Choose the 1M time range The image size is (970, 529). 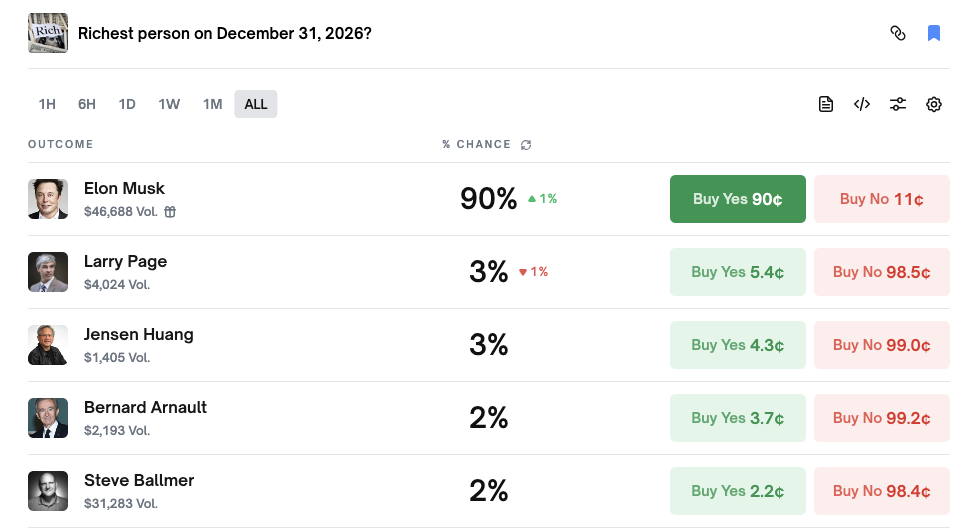point(212,104)
